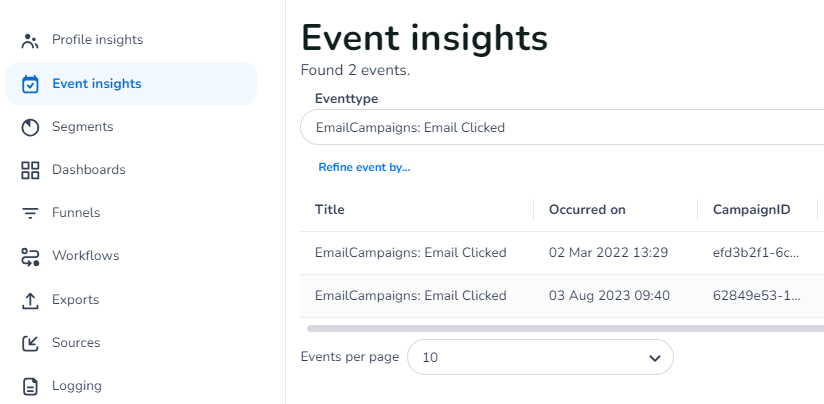Image resolution: width=824 pixels, height=404 pixels.
Task: Click the Dashboards grid icon
Action: [x=30, y=170]
